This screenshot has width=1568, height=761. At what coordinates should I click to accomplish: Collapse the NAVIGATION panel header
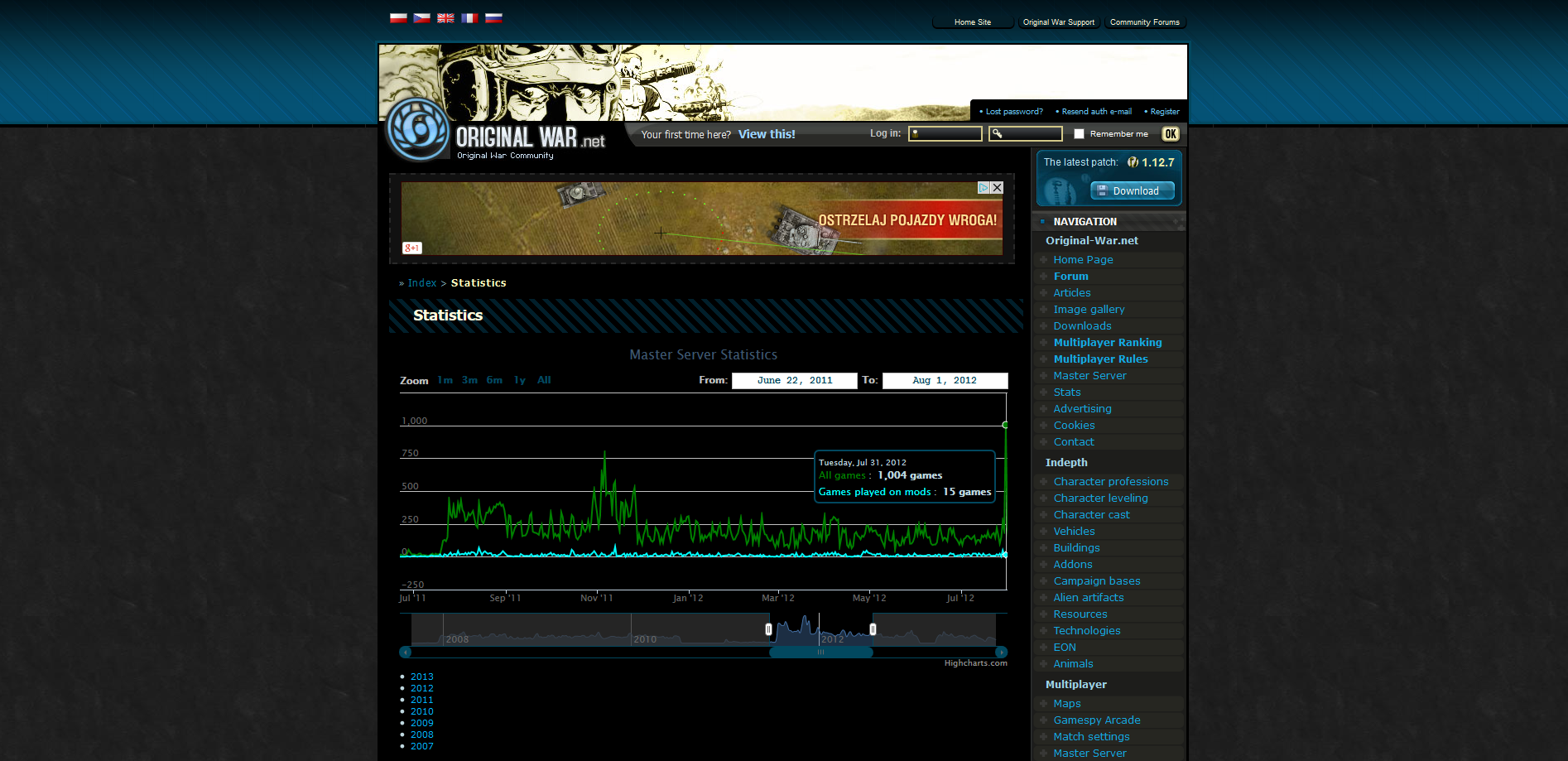(x=1109, y=221)
